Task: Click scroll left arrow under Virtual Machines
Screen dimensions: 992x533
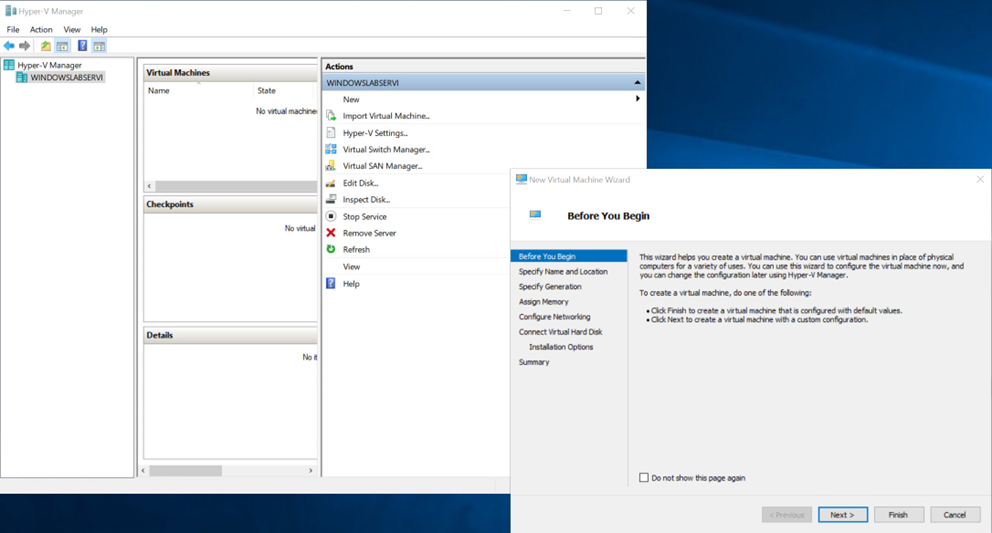Action: pyautogui.click(x=149, y=186)
